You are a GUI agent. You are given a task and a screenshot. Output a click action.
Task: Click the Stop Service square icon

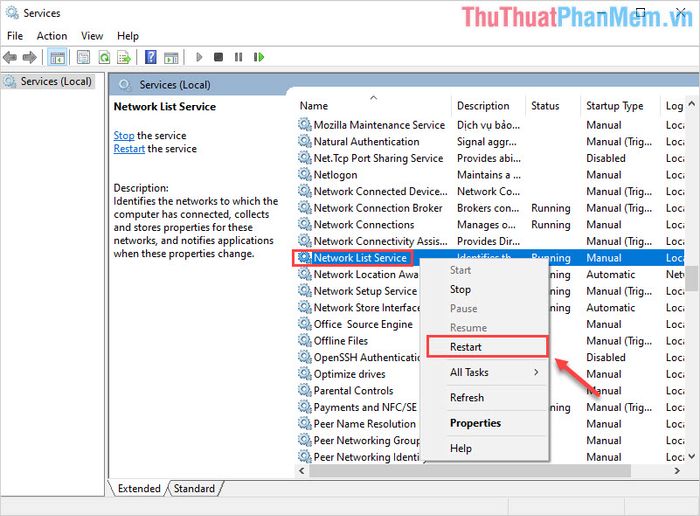tap(218, 57)
